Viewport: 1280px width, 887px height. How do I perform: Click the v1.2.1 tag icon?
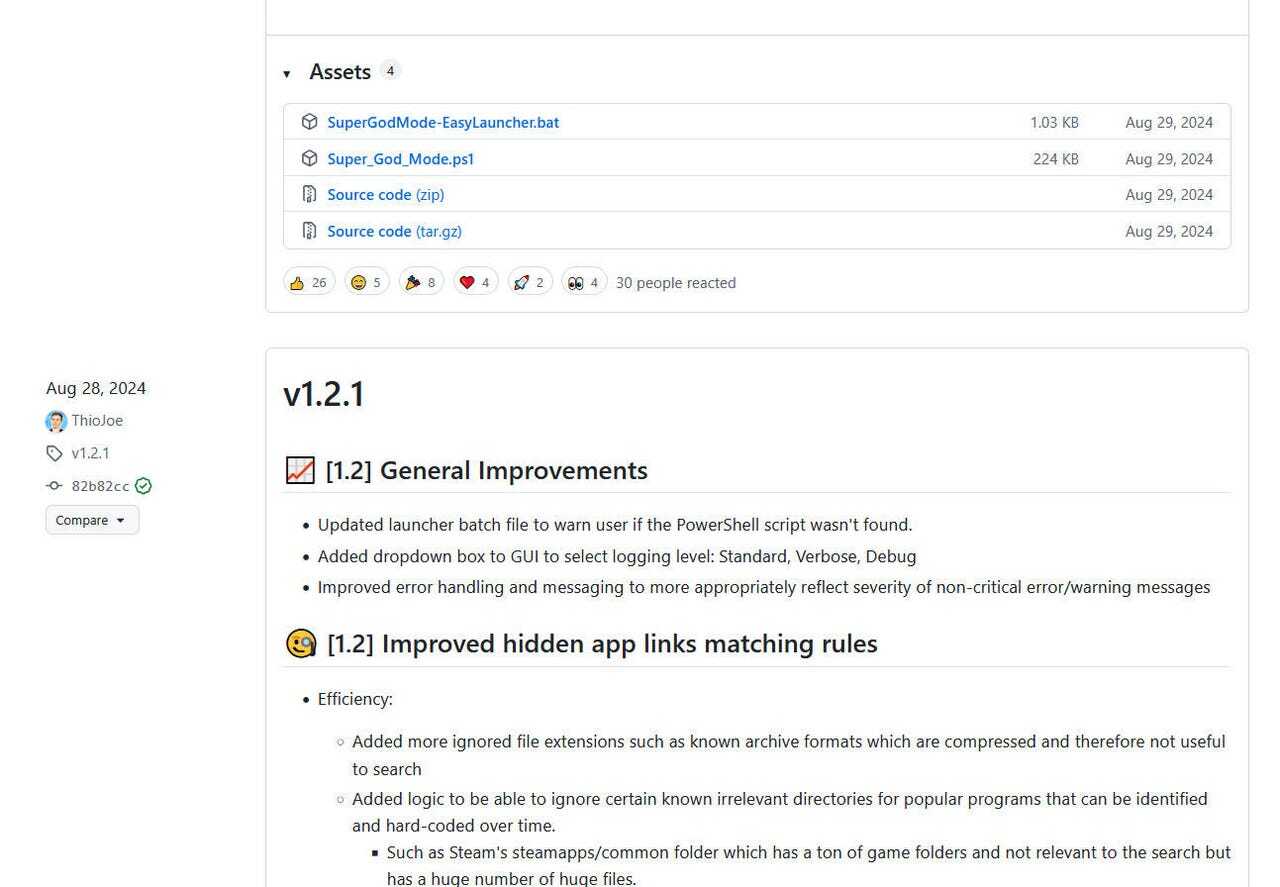54,453
